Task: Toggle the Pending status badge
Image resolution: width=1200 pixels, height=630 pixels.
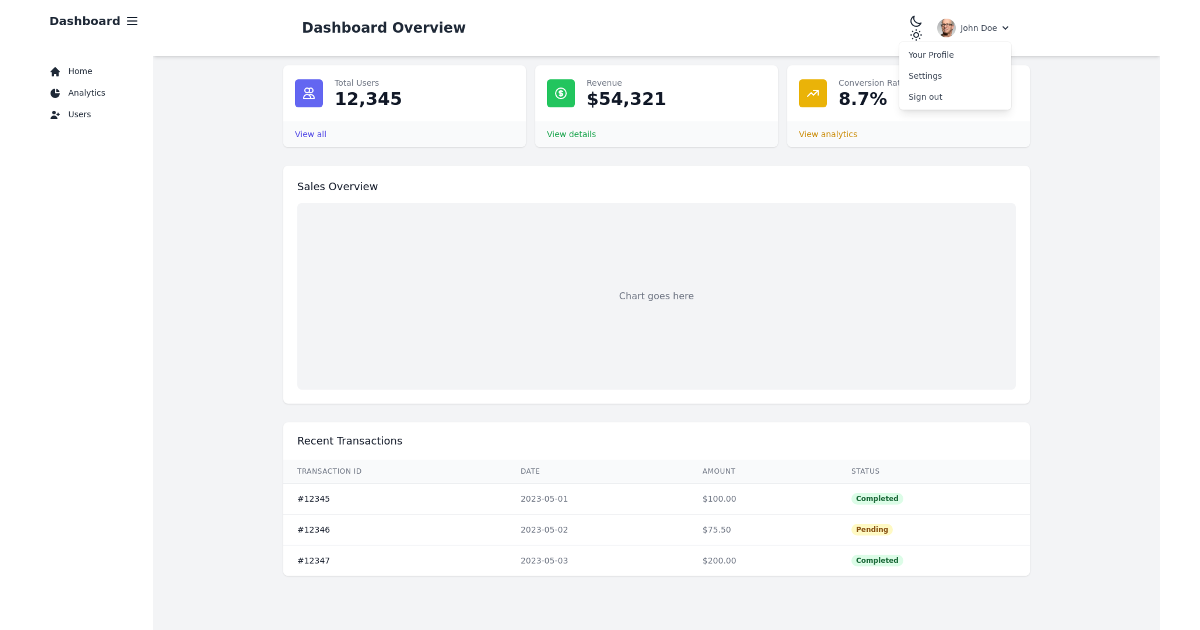Action: tap(871, 529)
